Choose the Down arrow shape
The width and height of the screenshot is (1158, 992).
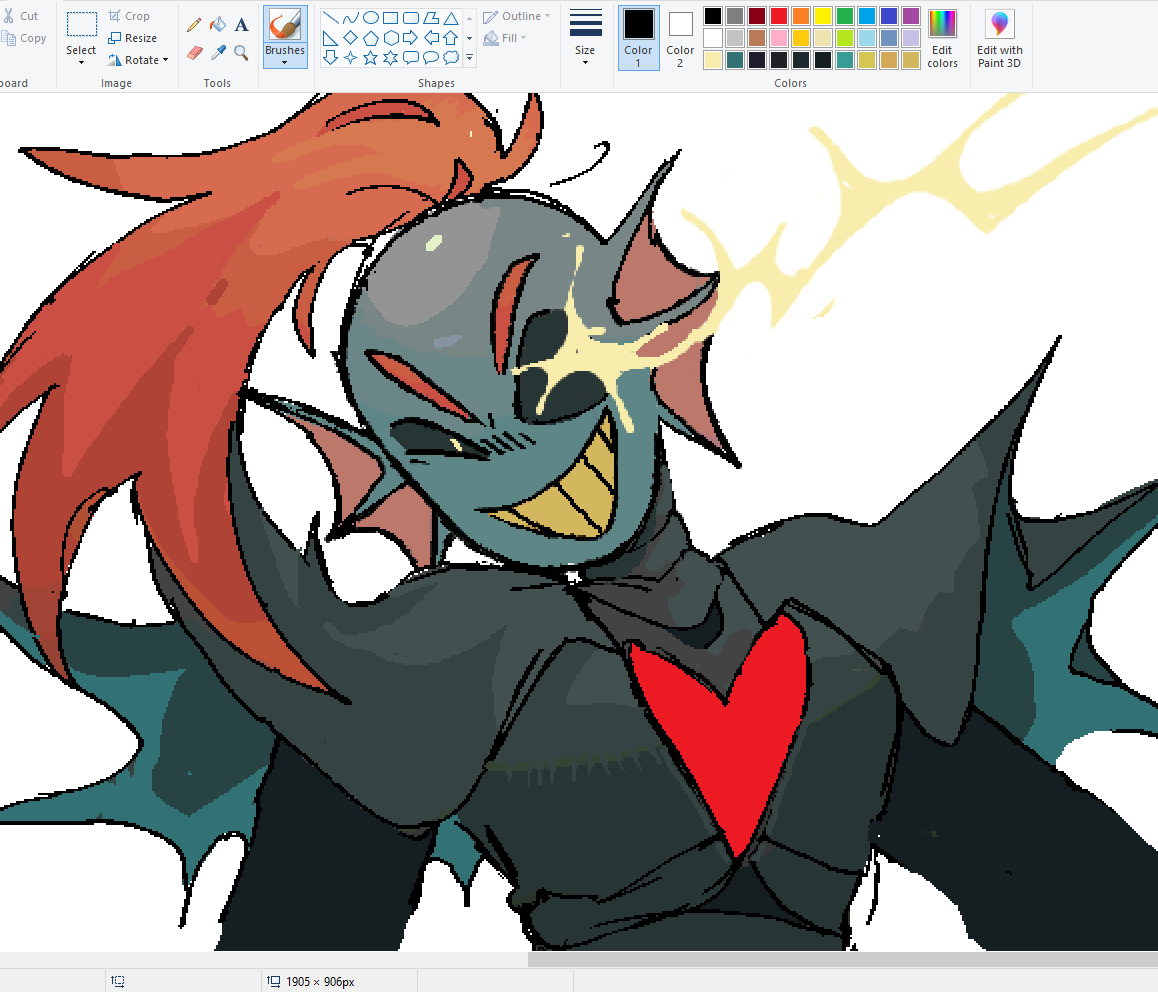pos(330,58)
